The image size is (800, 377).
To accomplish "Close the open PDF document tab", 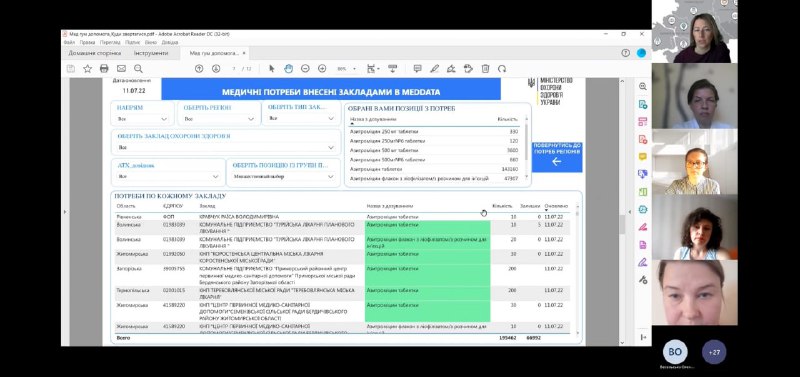I will pyautogui.click(x=244, y=53).
